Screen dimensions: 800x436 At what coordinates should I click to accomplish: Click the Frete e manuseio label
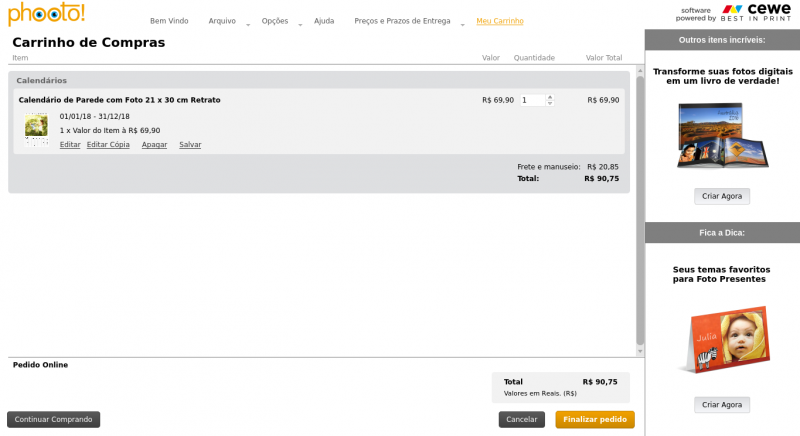click(x=548, y=167)
